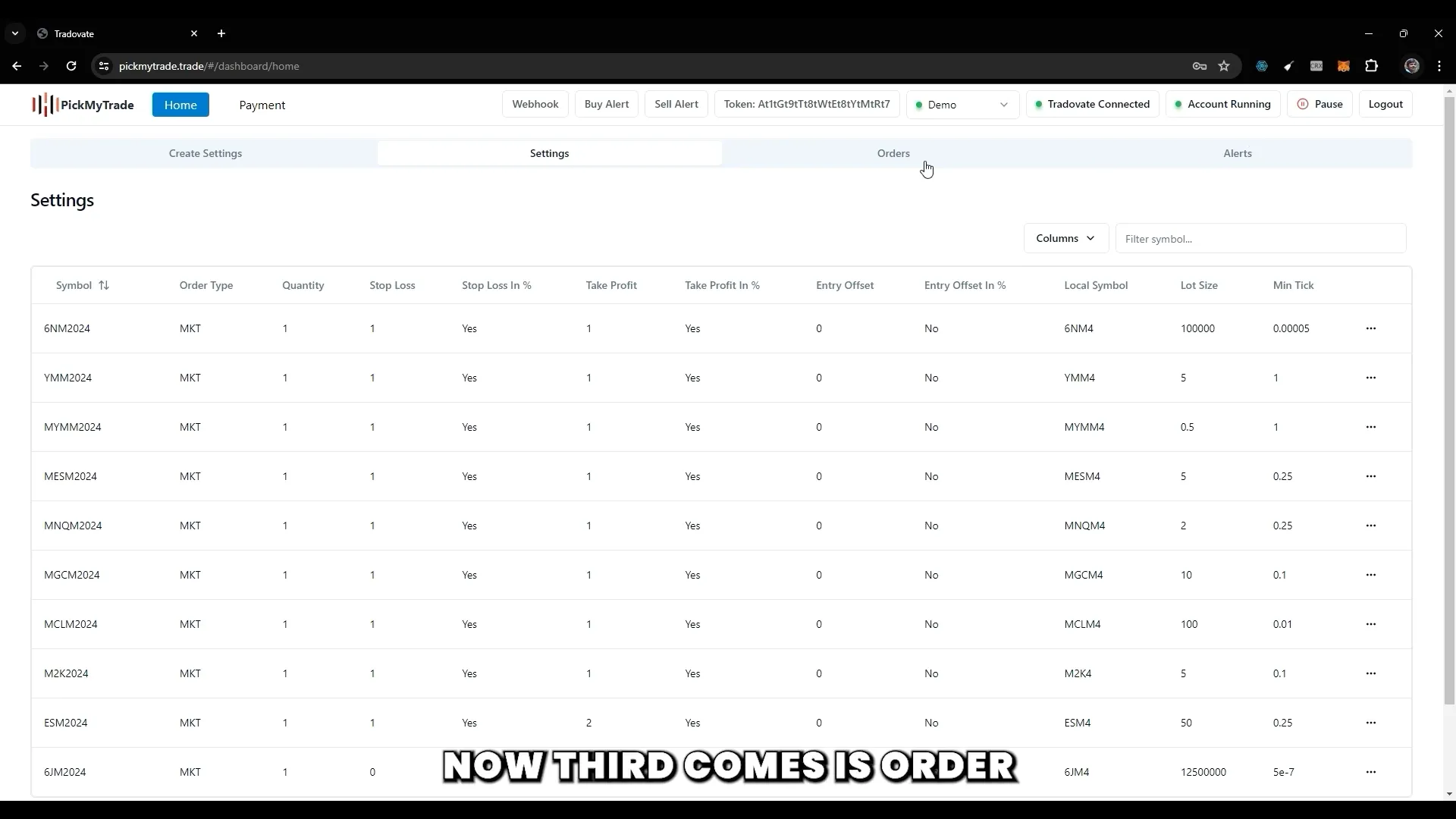Image resolution: width=1456 pixels, height=819 pixels.
Task: Expand the Demo account dropdown
Action: [1003, 104]
